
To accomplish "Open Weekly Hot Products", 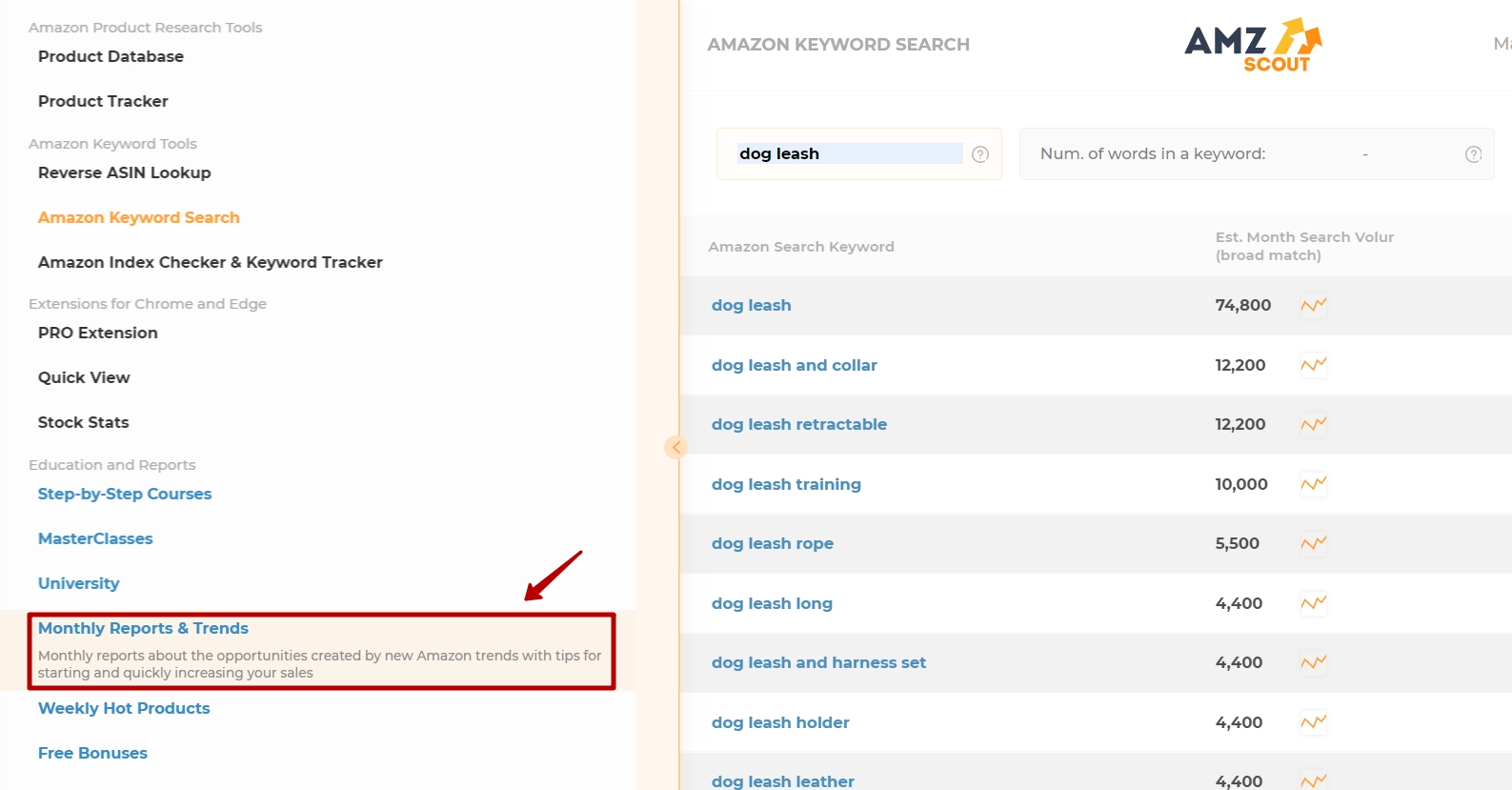I will tap(124, 708).
